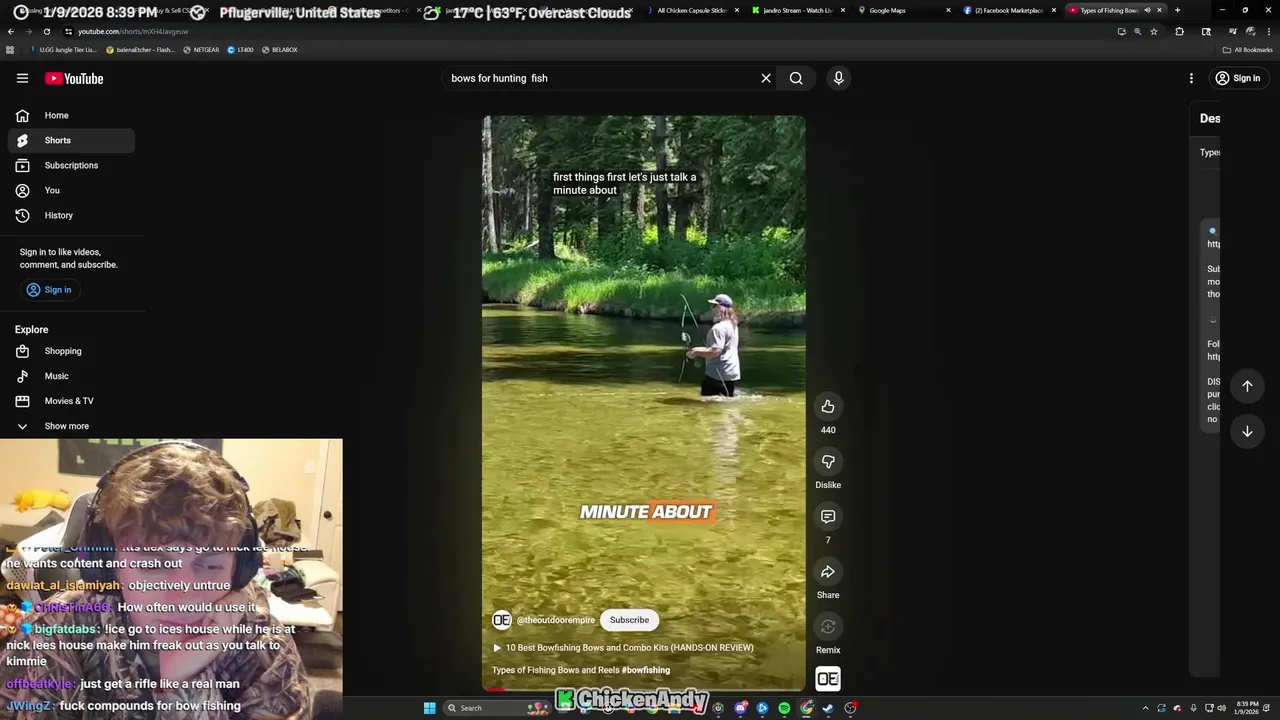Open the All Bookmarks folder
The height and width of the screenshot is (720, 1280).
click(1247, 49)
